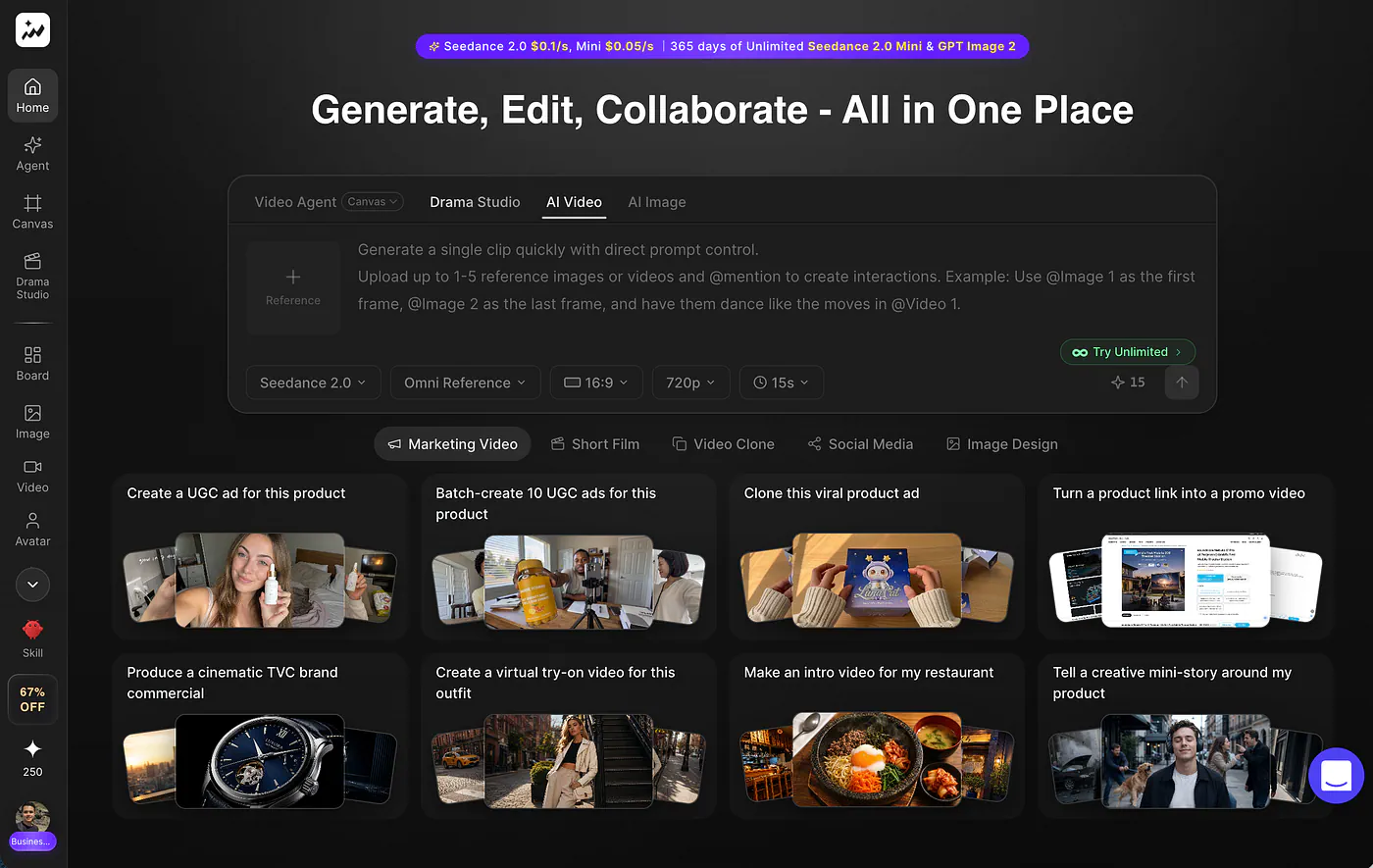This screenshot has height=868, width=1373.
Task: Open the user profile avatar
Action: click(32, 817)
